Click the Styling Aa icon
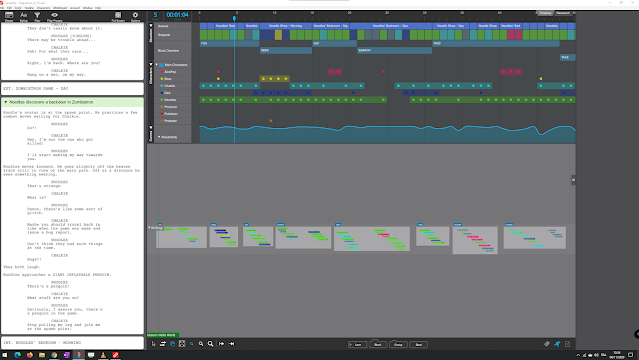Viewport: 639px width, 360px height. 24,16
